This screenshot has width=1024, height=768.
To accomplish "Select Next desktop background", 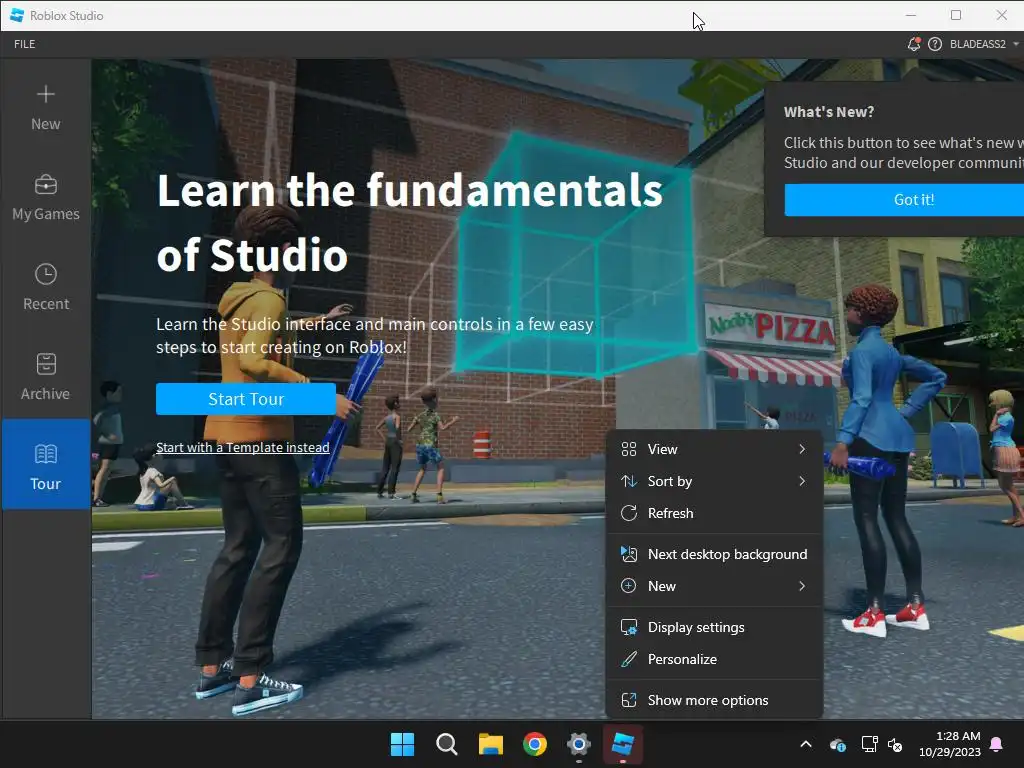I will (x=714, y=554).
